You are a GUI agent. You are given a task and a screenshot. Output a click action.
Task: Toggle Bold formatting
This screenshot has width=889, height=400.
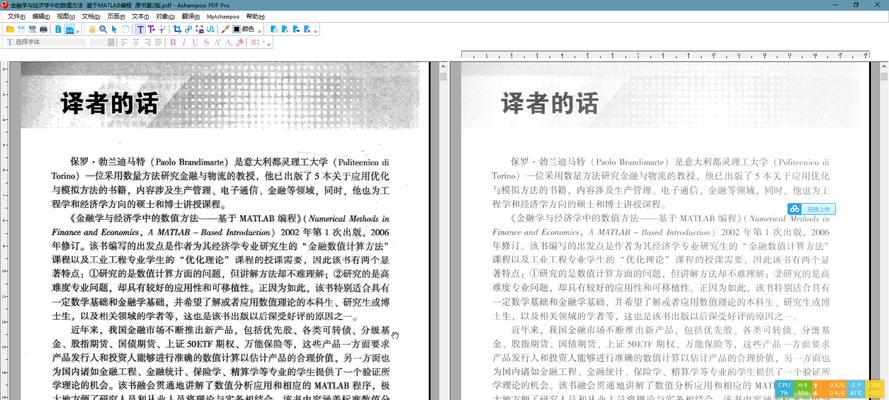pos(173,42)
